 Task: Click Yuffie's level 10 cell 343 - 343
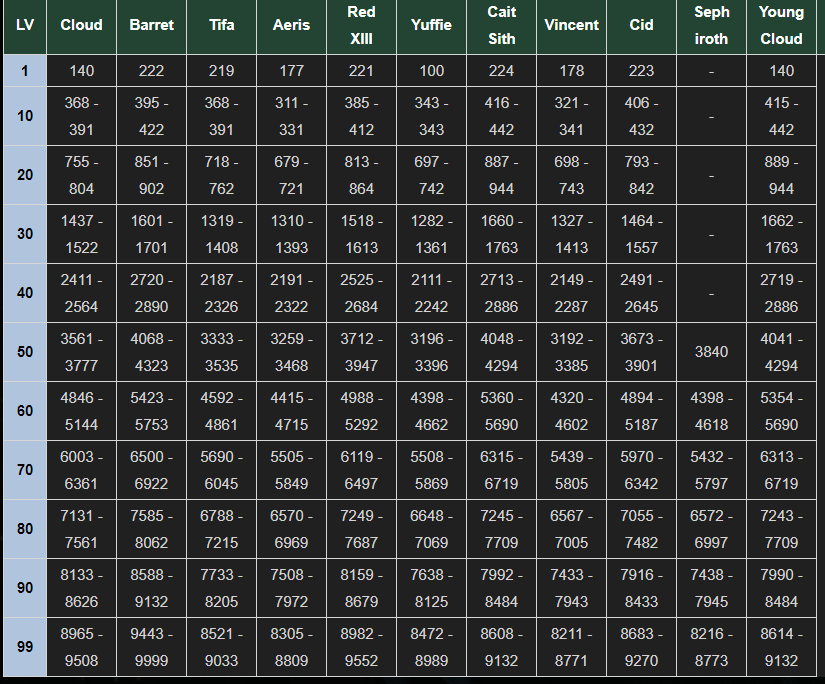431,116
